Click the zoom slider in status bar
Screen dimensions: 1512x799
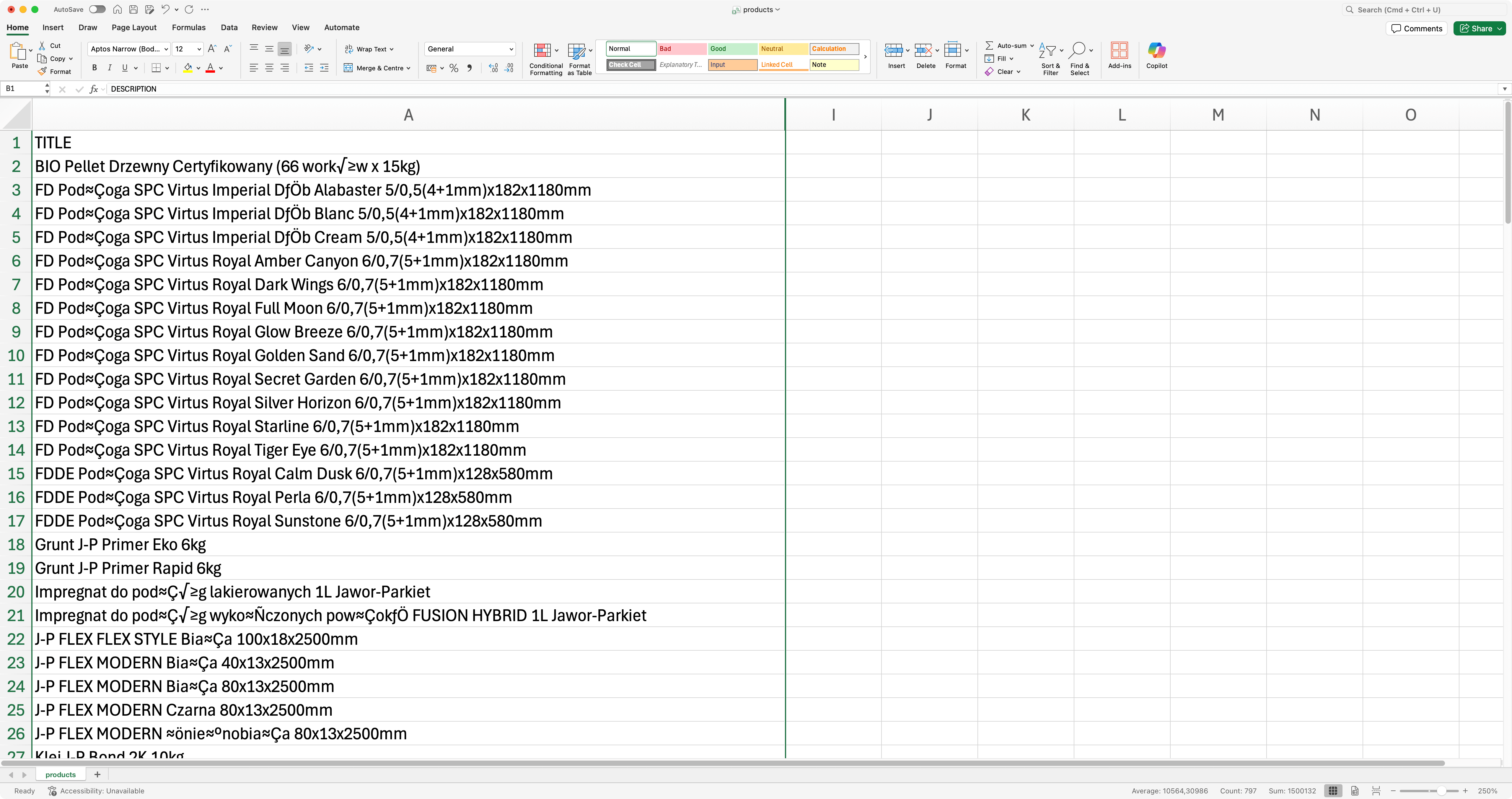(x=1441, y=791)
